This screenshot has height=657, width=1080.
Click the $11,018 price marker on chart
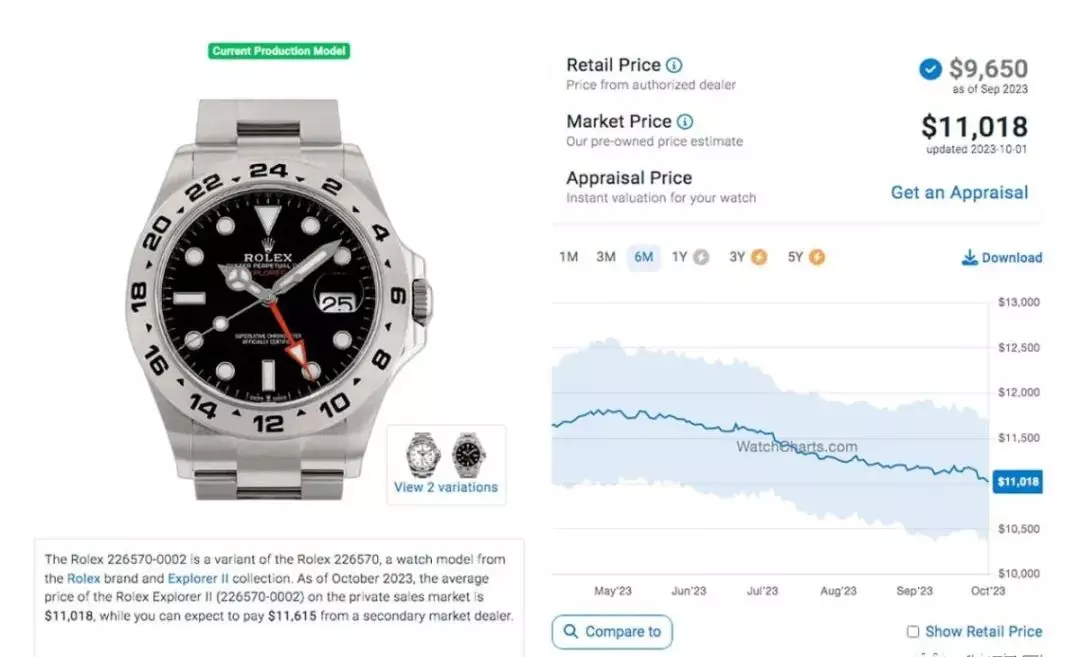coord(1017,482)
